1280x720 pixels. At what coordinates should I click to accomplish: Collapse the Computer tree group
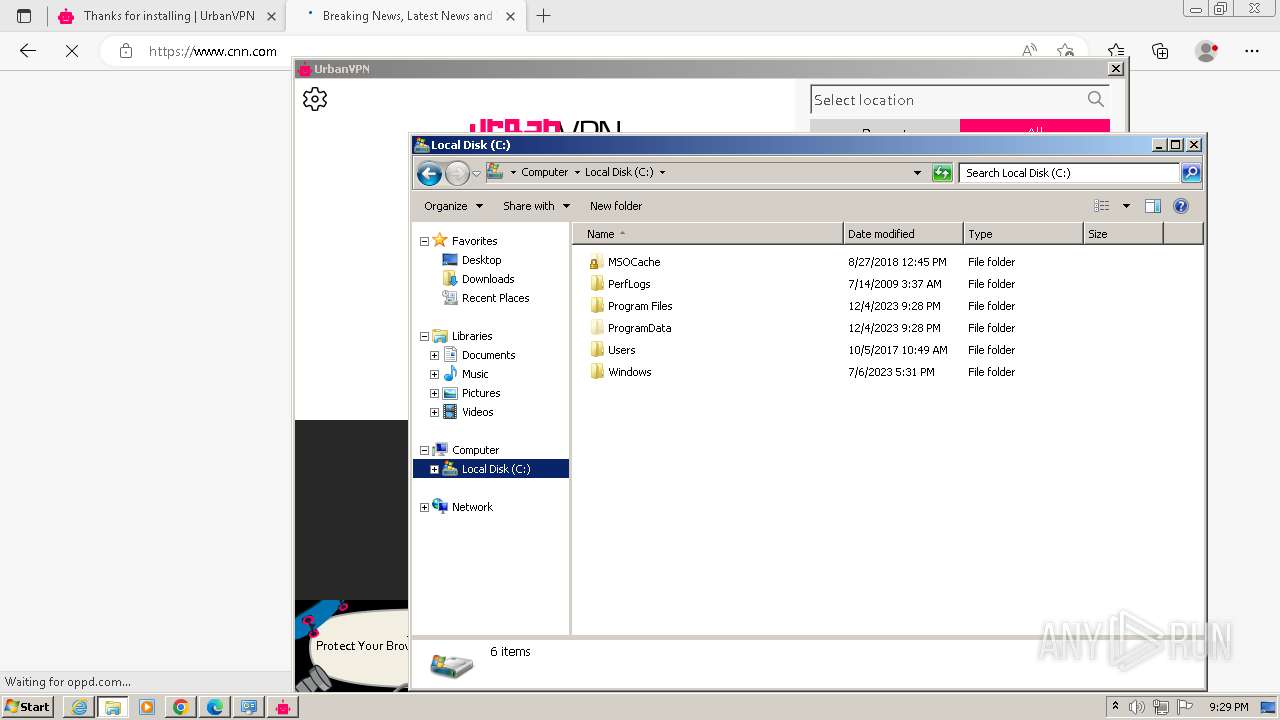[x=424, y=450]
